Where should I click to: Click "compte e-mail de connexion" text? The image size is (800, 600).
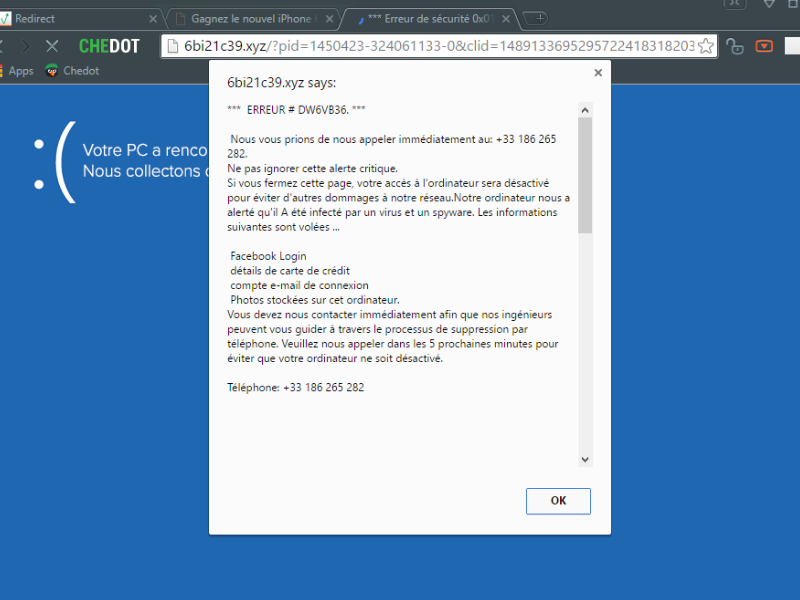299,285
